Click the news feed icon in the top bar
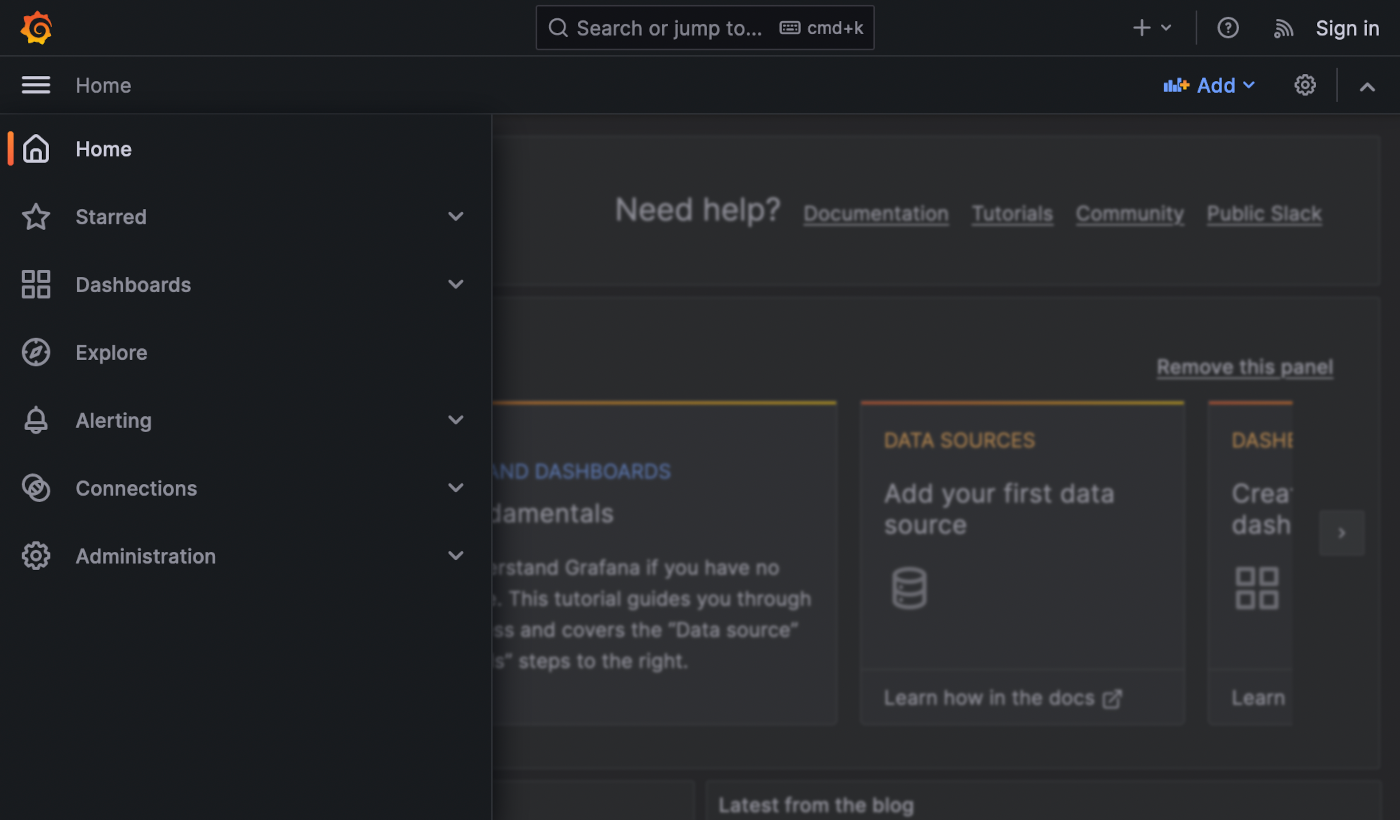Viewport: 1400px width, 820px height. point(1283,28)
